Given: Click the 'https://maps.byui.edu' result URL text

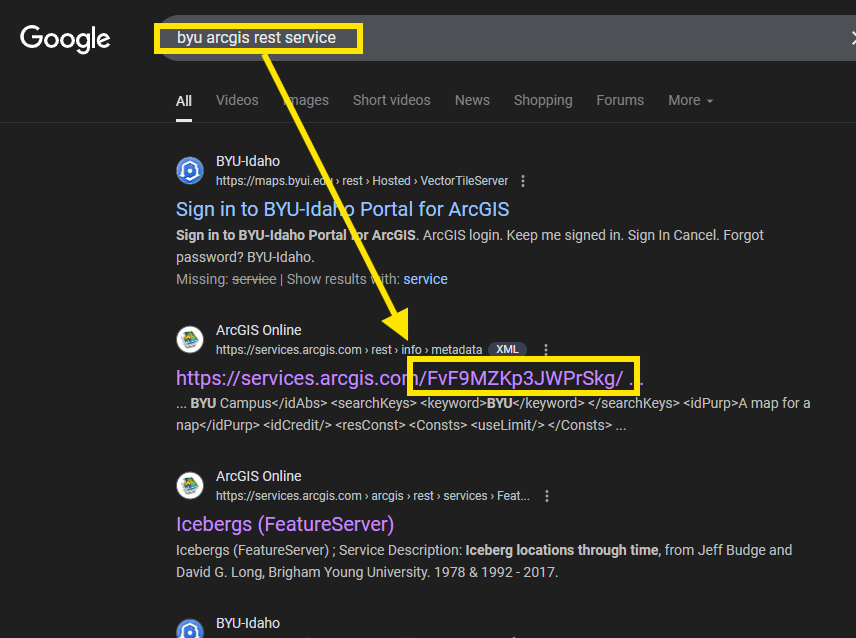Looking at the screenshot, I should [274, 181].
